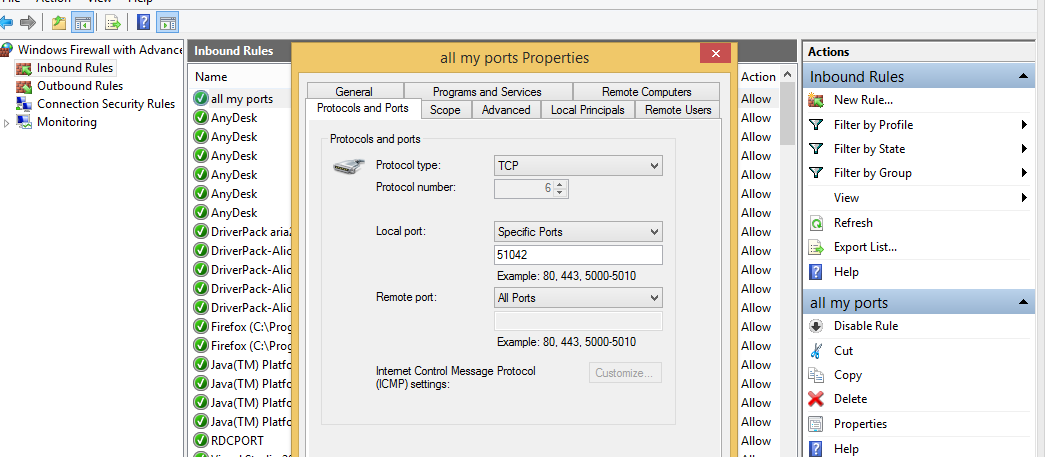Screen dimensions: 1045x457
Task: Click the rules list scroll up arrow
Action: 788,75
